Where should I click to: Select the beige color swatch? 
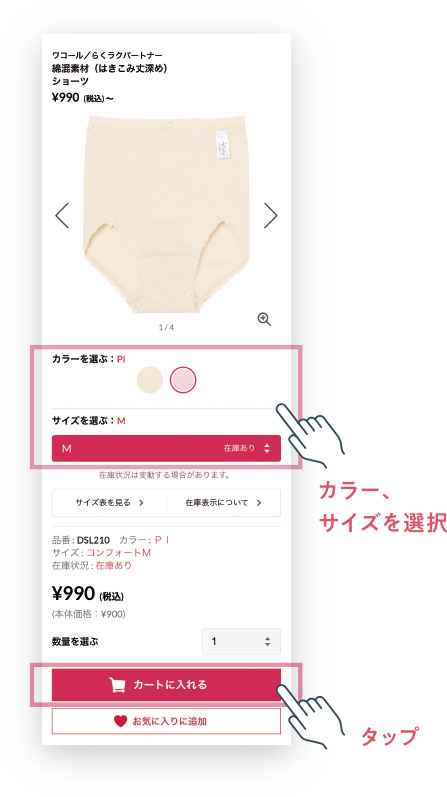tap(150, 380)
